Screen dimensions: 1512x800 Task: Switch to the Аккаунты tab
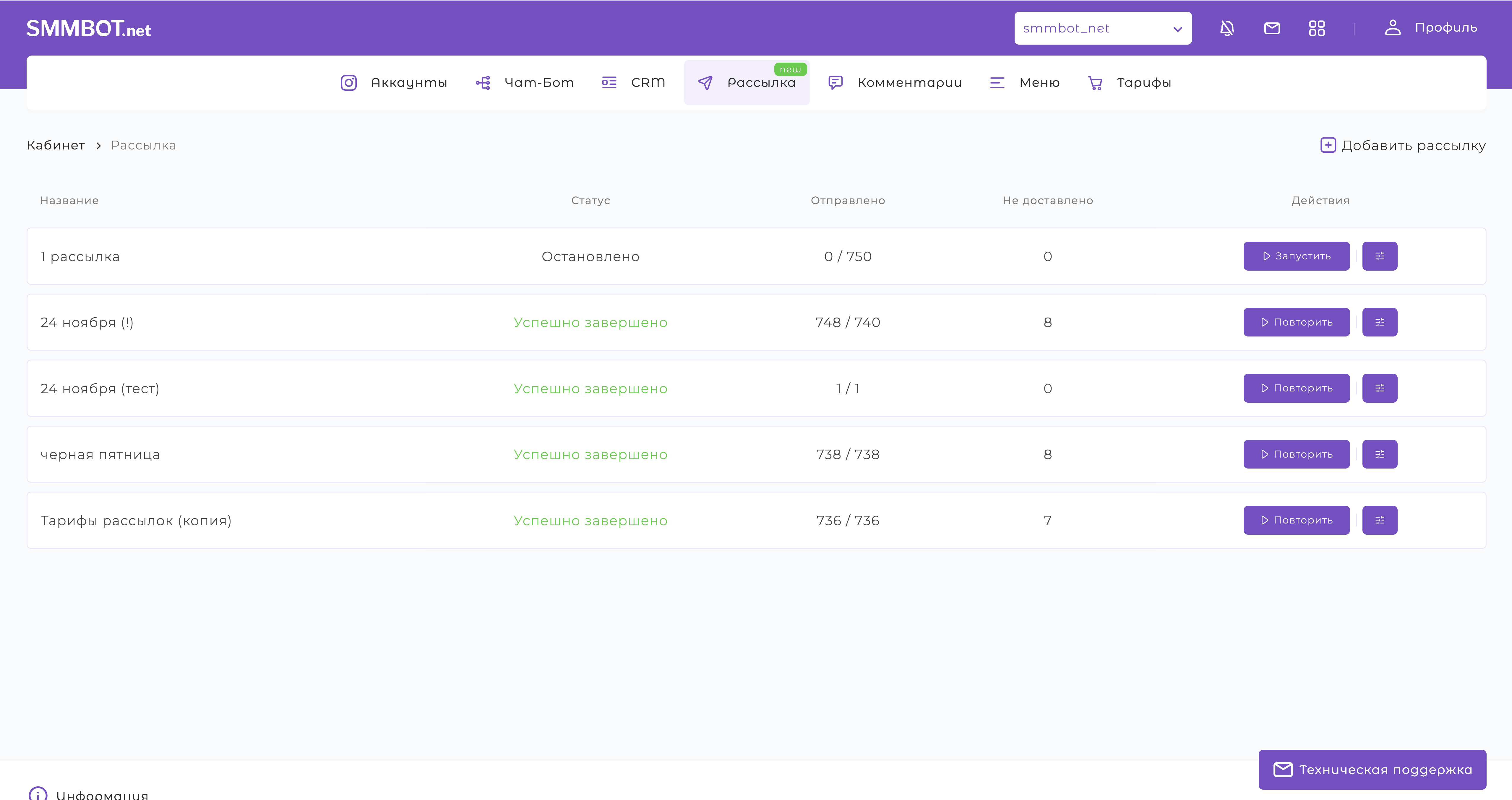pyautogui.click(x=394, y=83)
